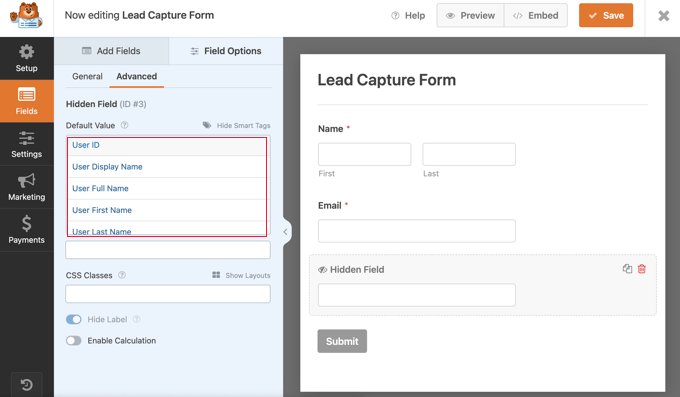Open the revisions history icon
This screenshot has height=397, width=680.
click(26, 384)
